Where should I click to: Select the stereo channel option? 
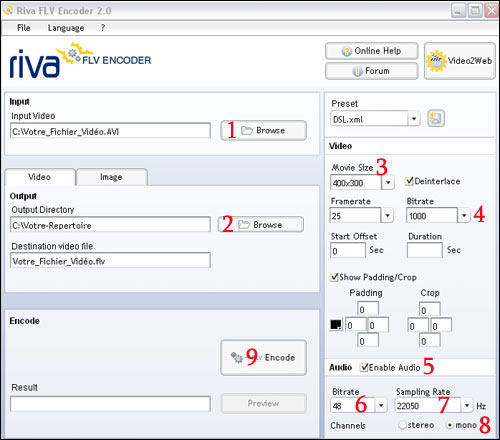pos(402,425)
